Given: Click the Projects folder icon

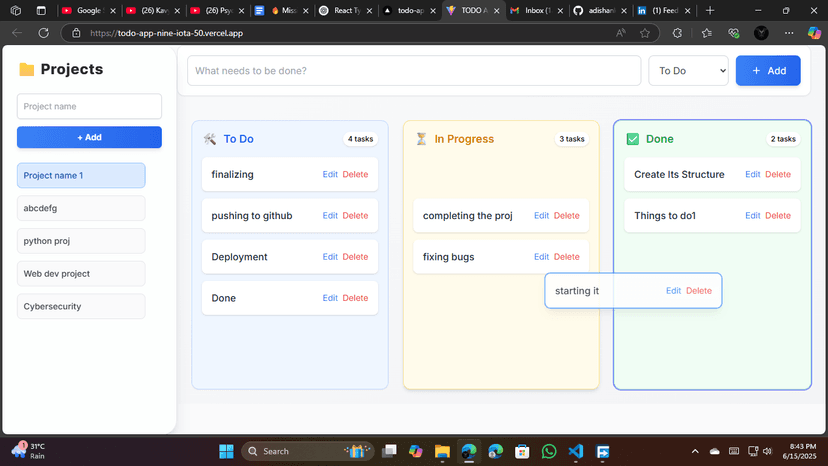Looking at the screenshot, I should [26, 69].
